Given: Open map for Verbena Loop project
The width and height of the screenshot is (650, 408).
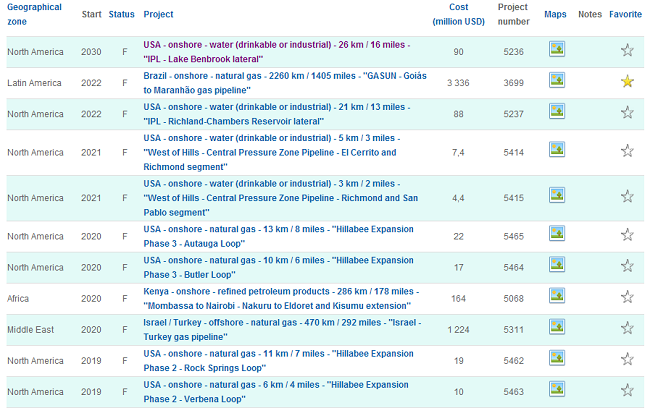Looking at the screenshot, I should pos(557,389).
